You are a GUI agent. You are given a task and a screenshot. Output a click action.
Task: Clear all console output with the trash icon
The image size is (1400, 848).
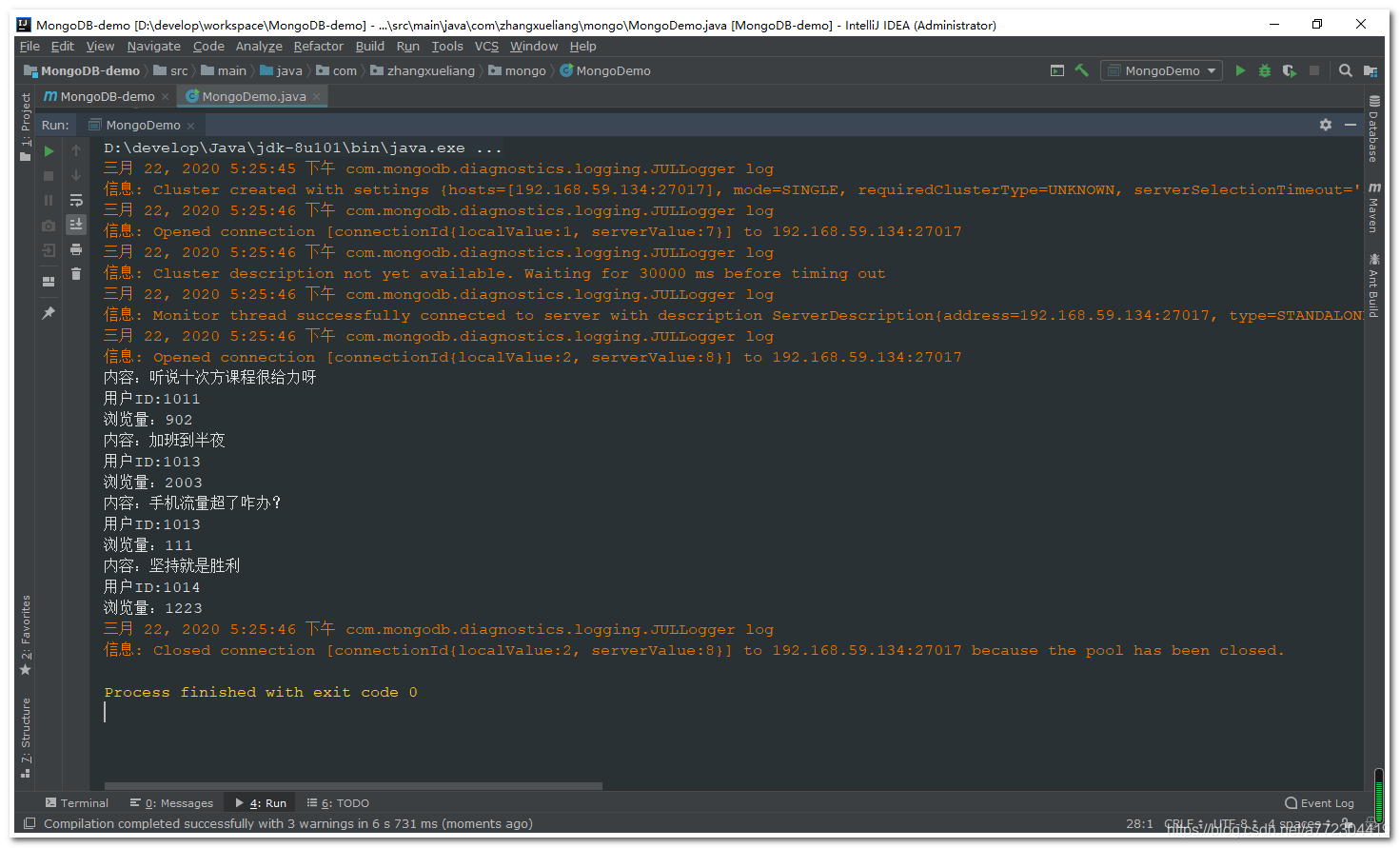(76, 273)
